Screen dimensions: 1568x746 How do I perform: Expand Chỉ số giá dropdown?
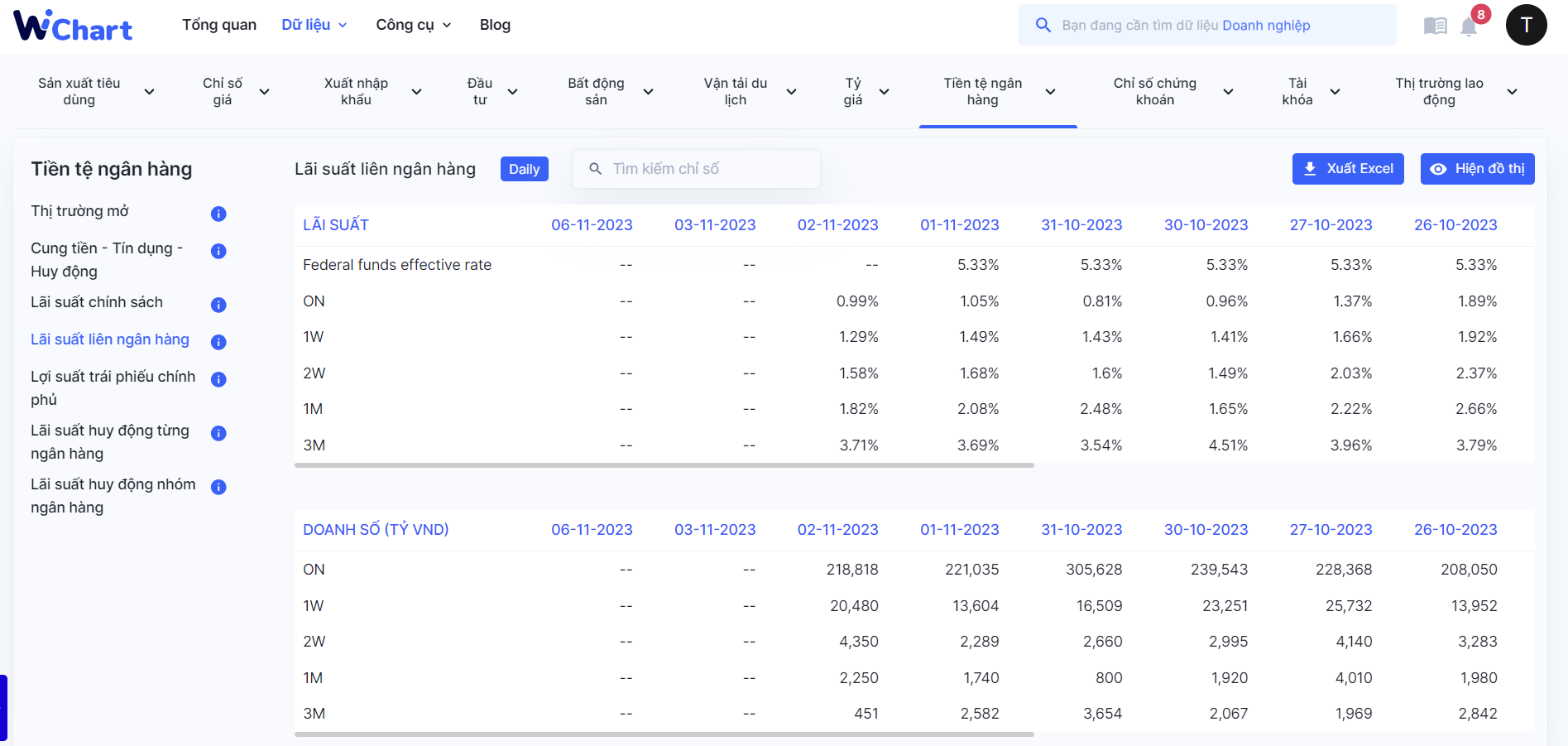coord(264,92)
